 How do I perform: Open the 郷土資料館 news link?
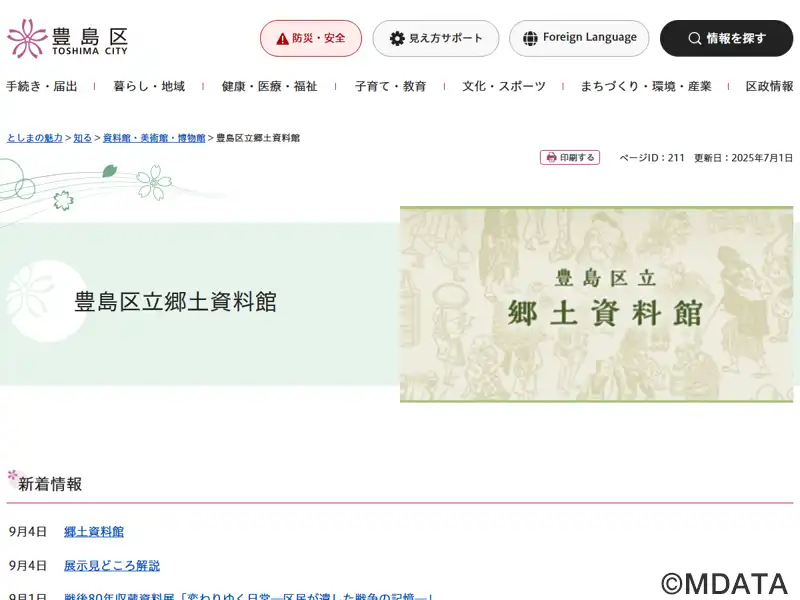click(94, 532)
